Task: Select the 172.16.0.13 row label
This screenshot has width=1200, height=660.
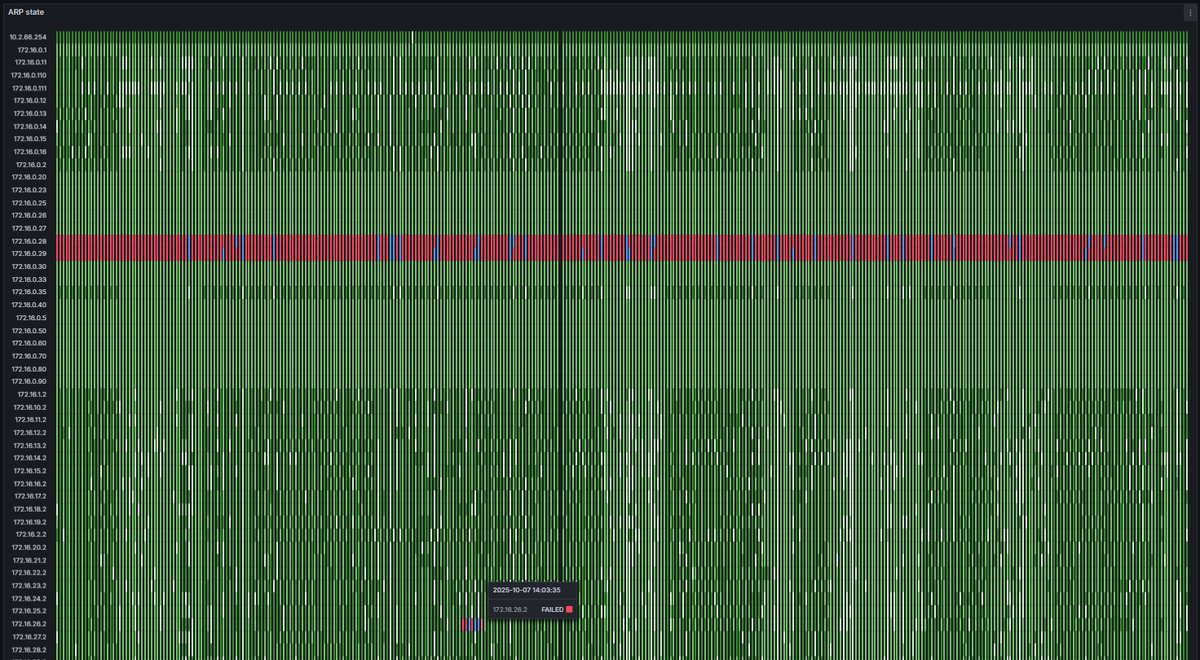Action: 30,113
